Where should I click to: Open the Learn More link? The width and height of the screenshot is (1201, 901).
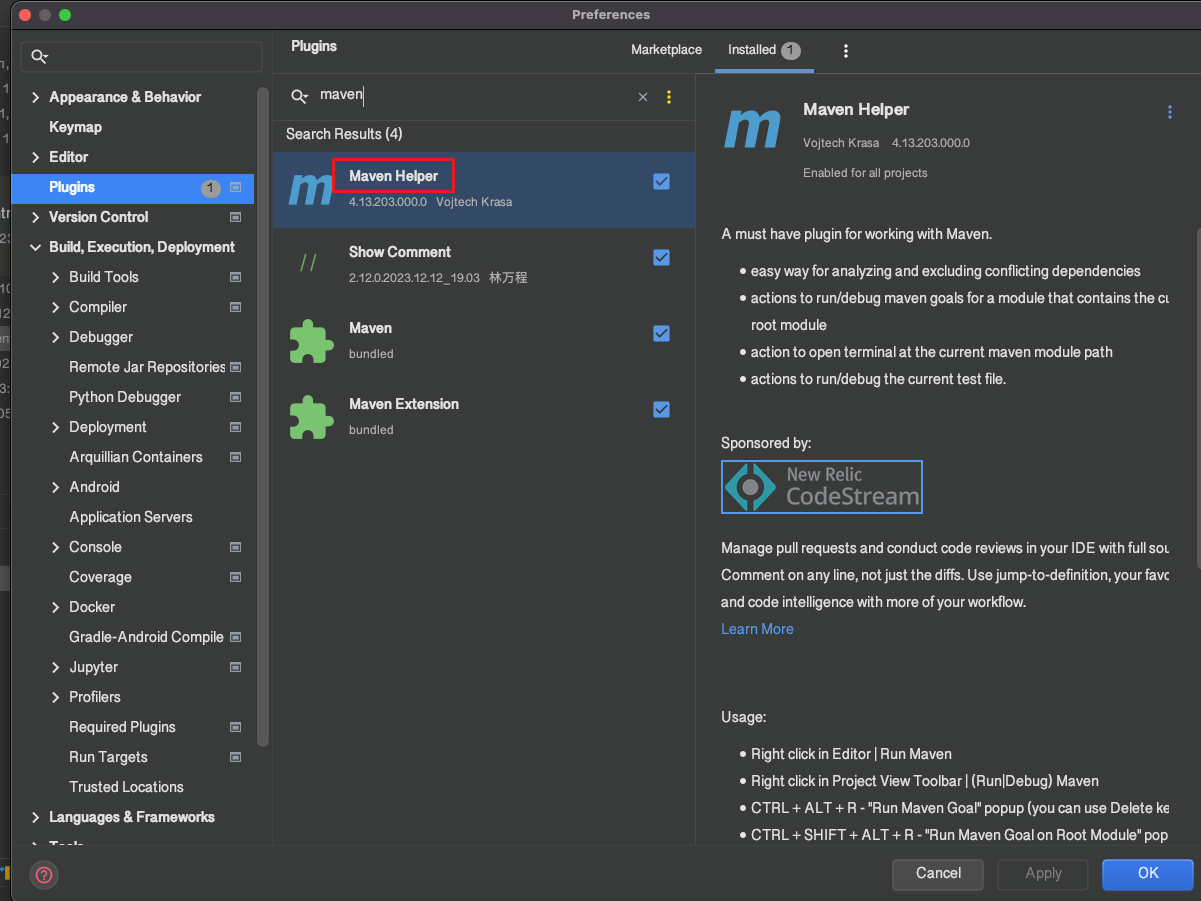point(757,629)
